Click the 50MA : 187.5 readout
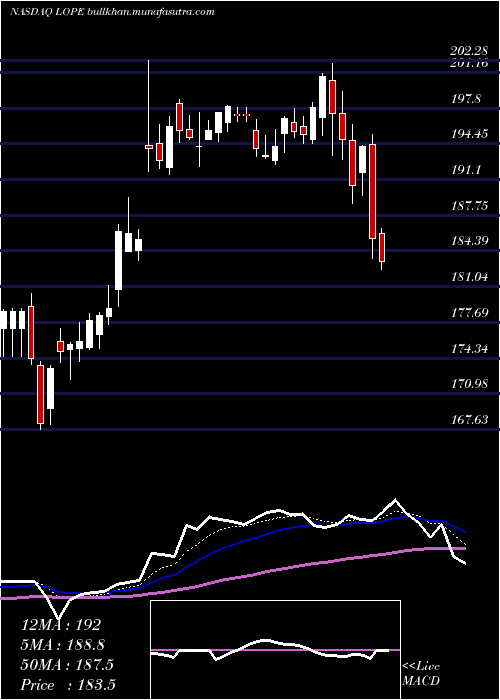Screen dimensions: 500x700 point(67,665)
